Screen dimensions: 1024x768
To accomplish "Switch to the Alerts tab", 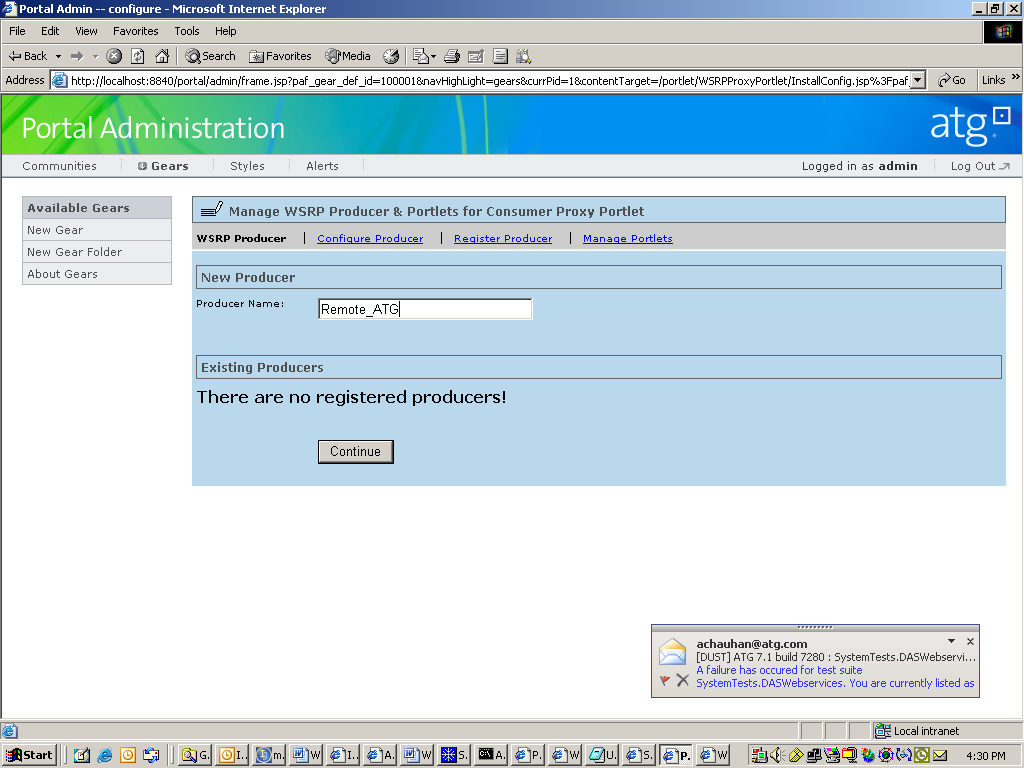I will (323, 166).
